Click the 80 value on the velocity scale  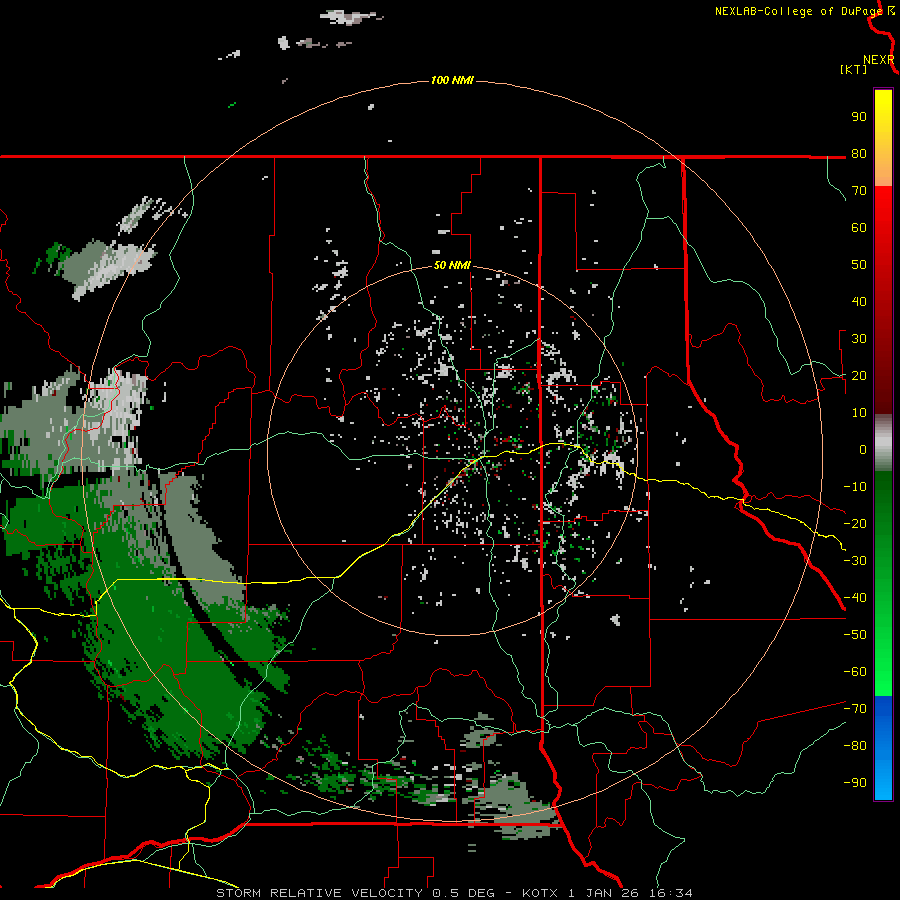click(859, 154)
